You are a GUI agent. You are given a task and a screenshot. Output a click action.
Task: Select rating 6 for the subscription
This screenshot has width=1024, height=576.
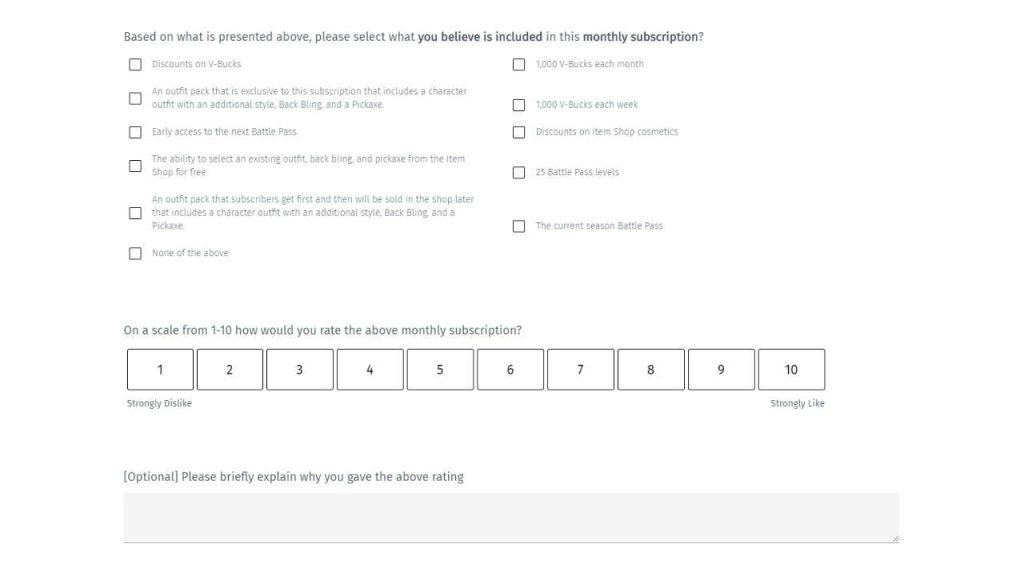pos(510,370)
